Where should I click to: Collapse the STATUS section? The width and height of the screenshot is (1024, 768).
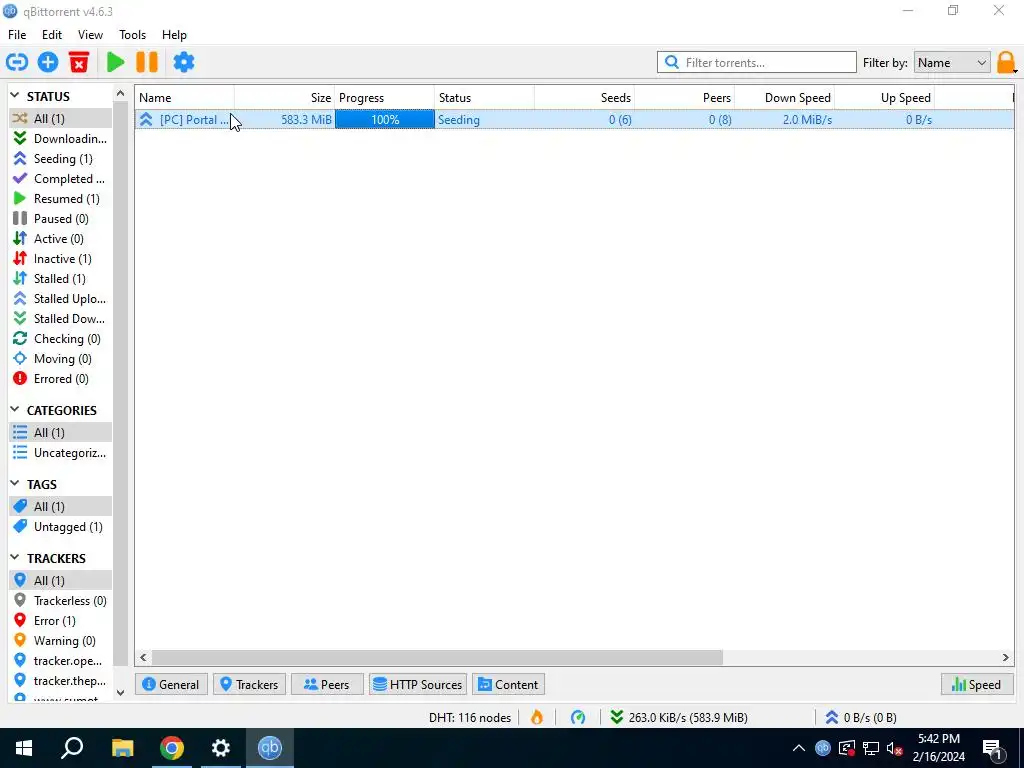pyautogui.click(x=15, y=96)
